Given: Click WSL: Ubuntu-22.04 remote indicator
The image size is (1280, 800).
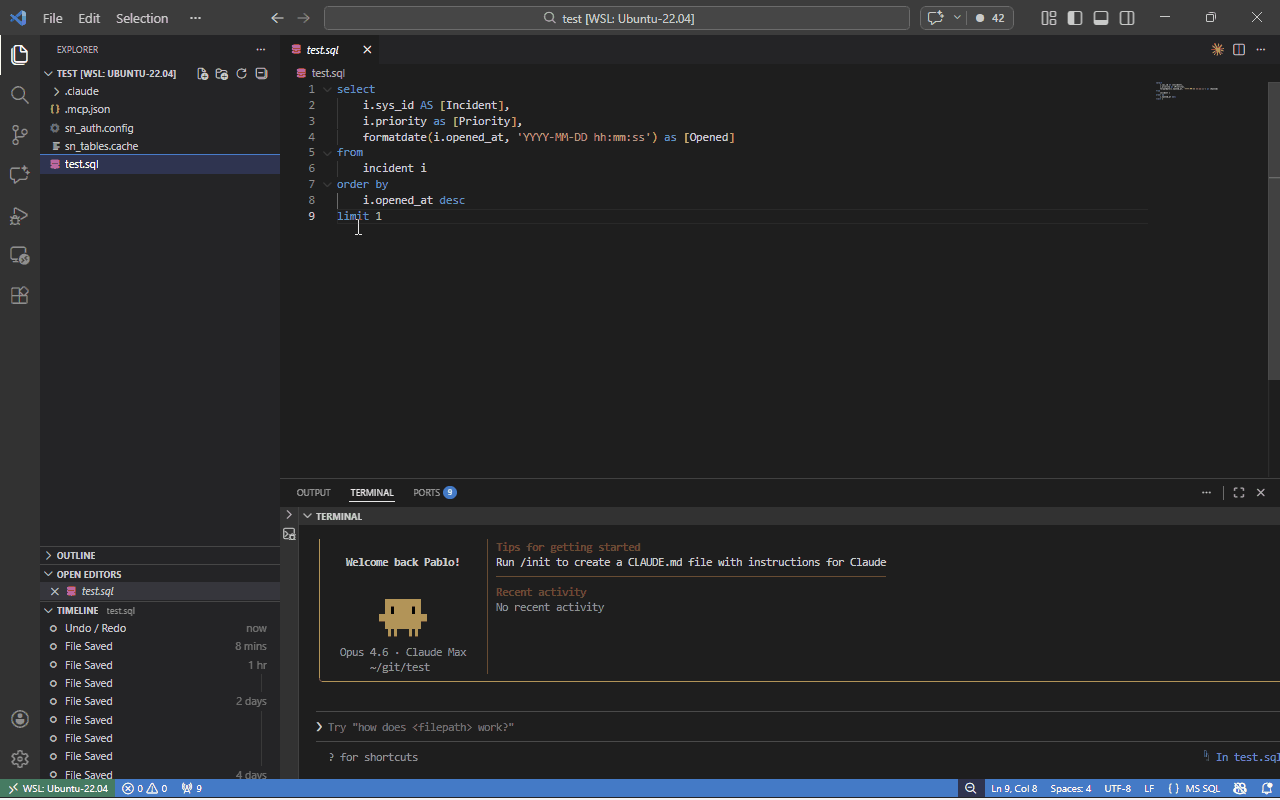Looking at the screenshot, I should point(57,788).
